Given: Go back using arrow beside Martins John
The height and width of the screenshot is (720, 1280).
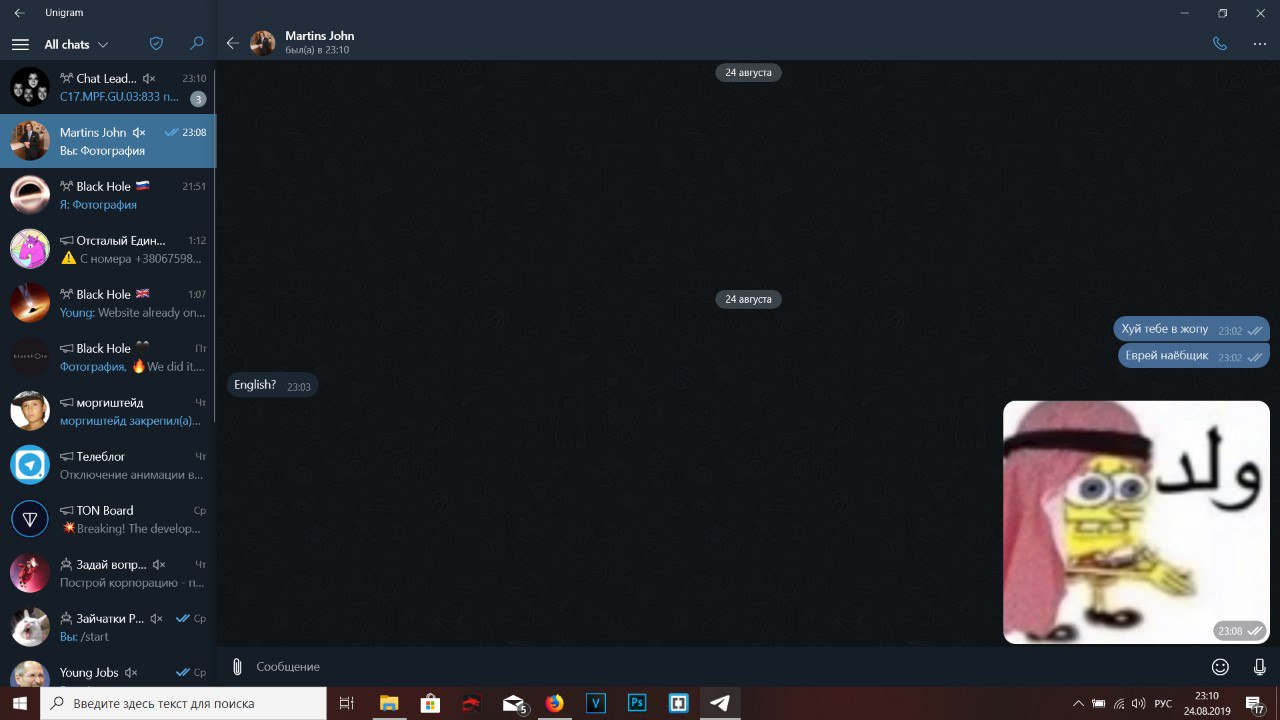Looking at the screenshot, I should click(x=233, y=43).
